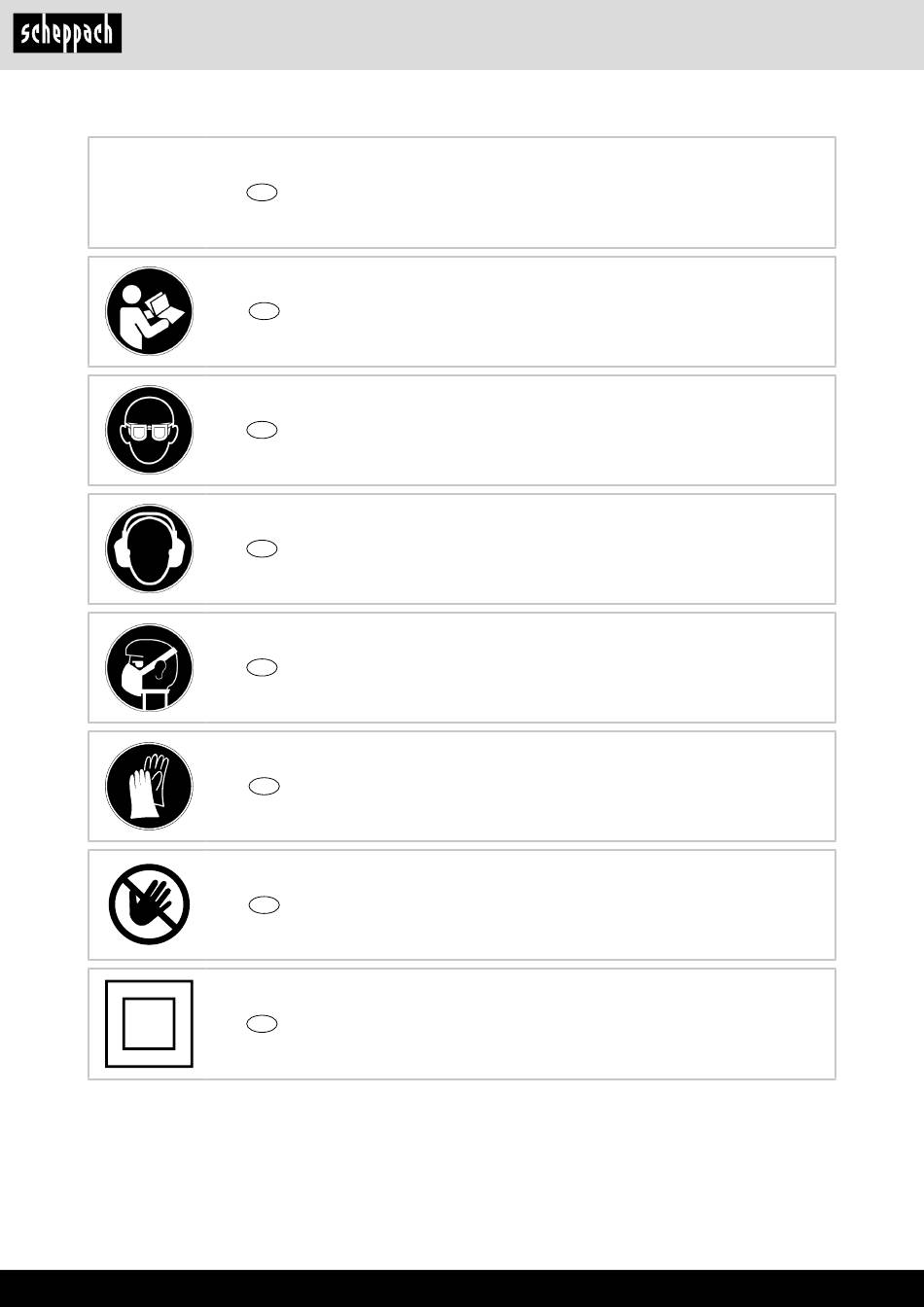Click the ear protection headphones symbol
The image size is (924, 1307).
coord(149,548)
